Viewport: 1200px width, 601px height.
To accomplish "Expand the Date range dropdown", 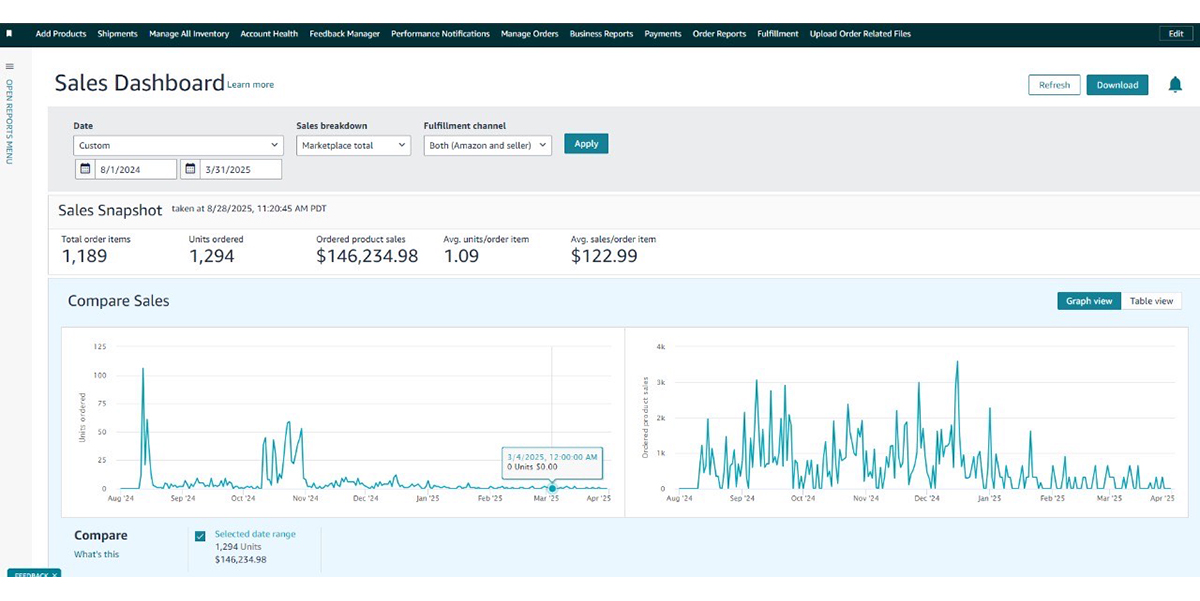I will click(179, 145).
